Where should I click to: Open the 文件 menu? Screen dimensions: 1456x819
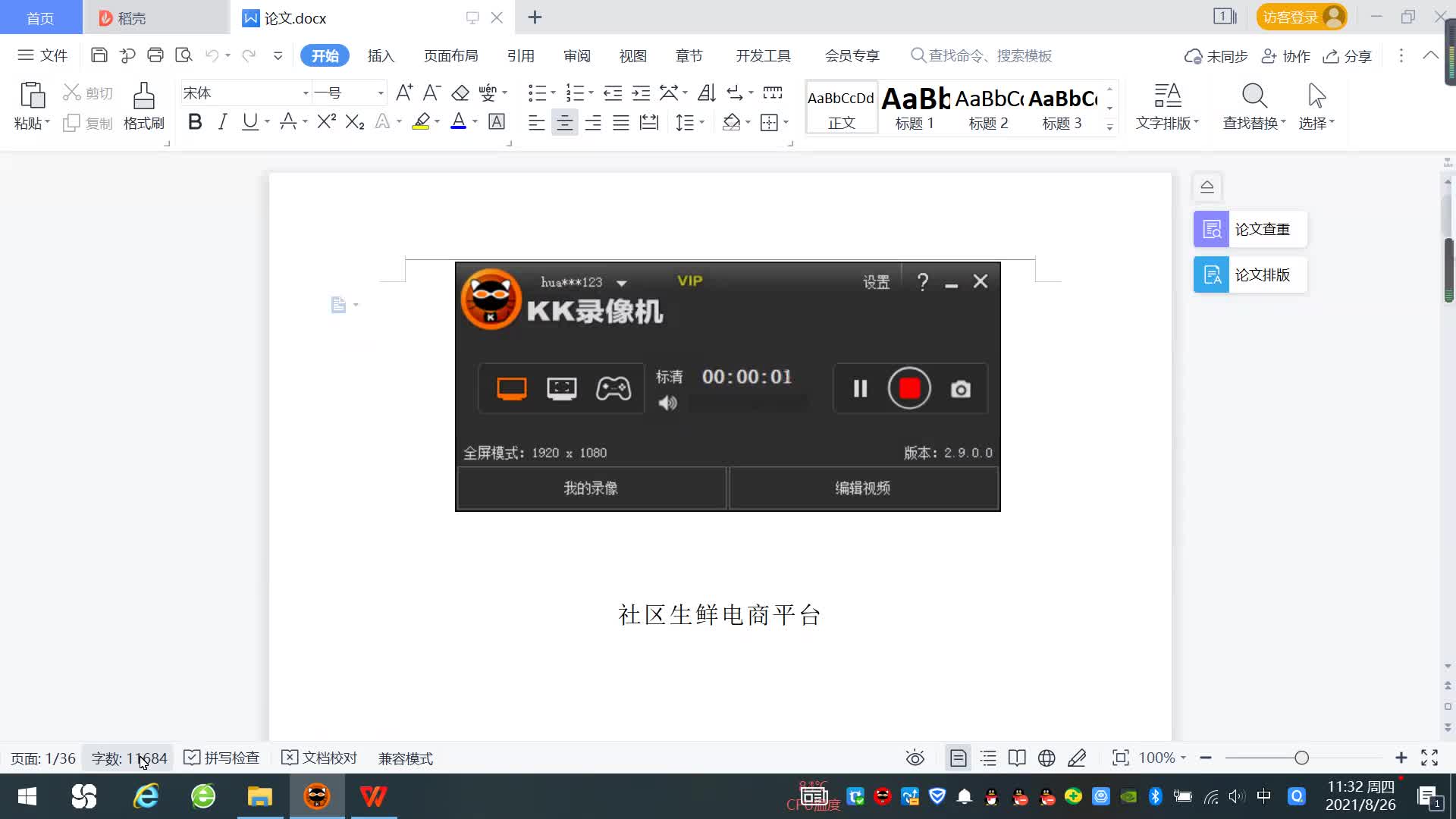click(43, 55)
